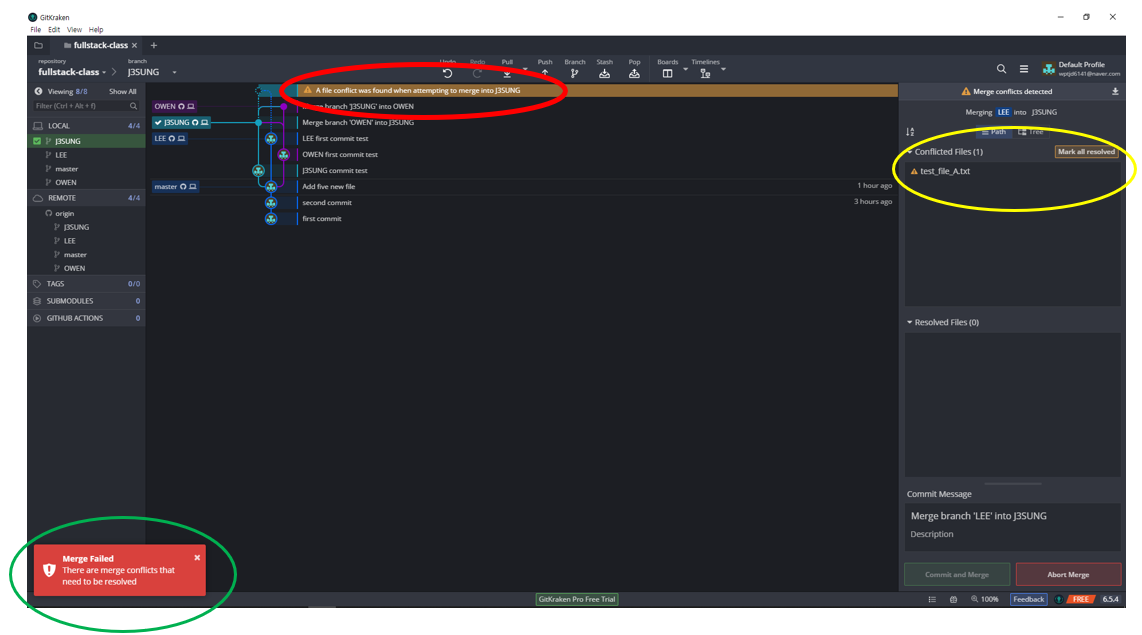Collapse the LOCAL branches section

87,125
